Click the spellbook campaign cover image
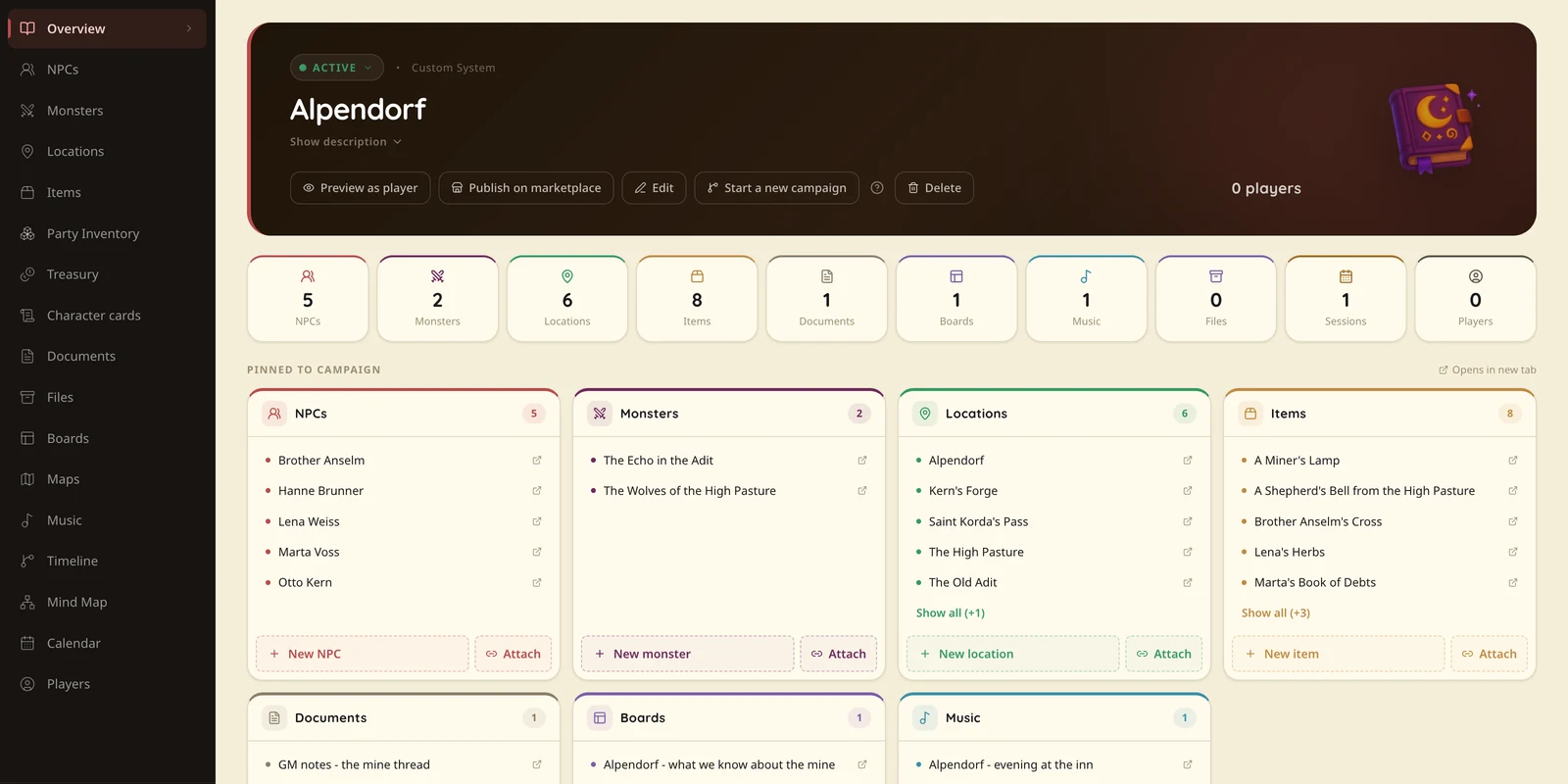 (x=1434, y=128)
